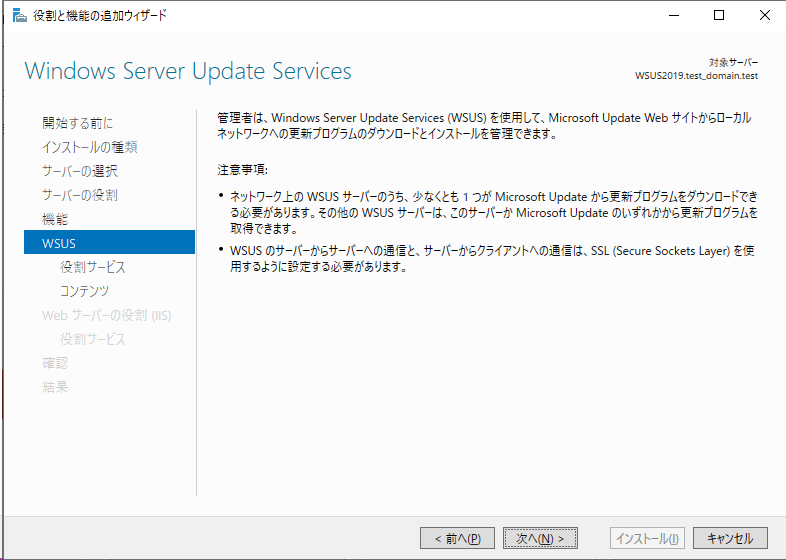Screen dimensions: 786x560
Task: Click the 注意事項: label
Action: point(243,170)
